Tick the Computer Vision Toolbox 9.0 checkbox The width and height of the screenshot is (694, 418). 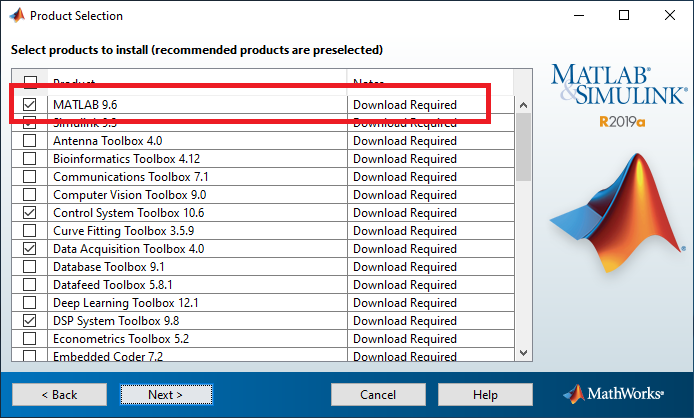(x=30, y=194)
